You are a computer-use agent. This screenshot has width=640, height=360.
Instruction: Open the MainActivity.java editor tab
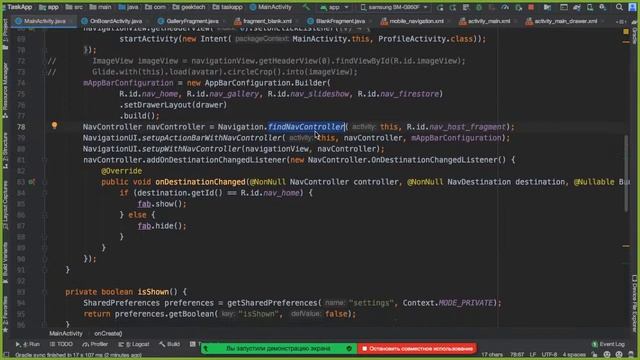pos(44,21)
